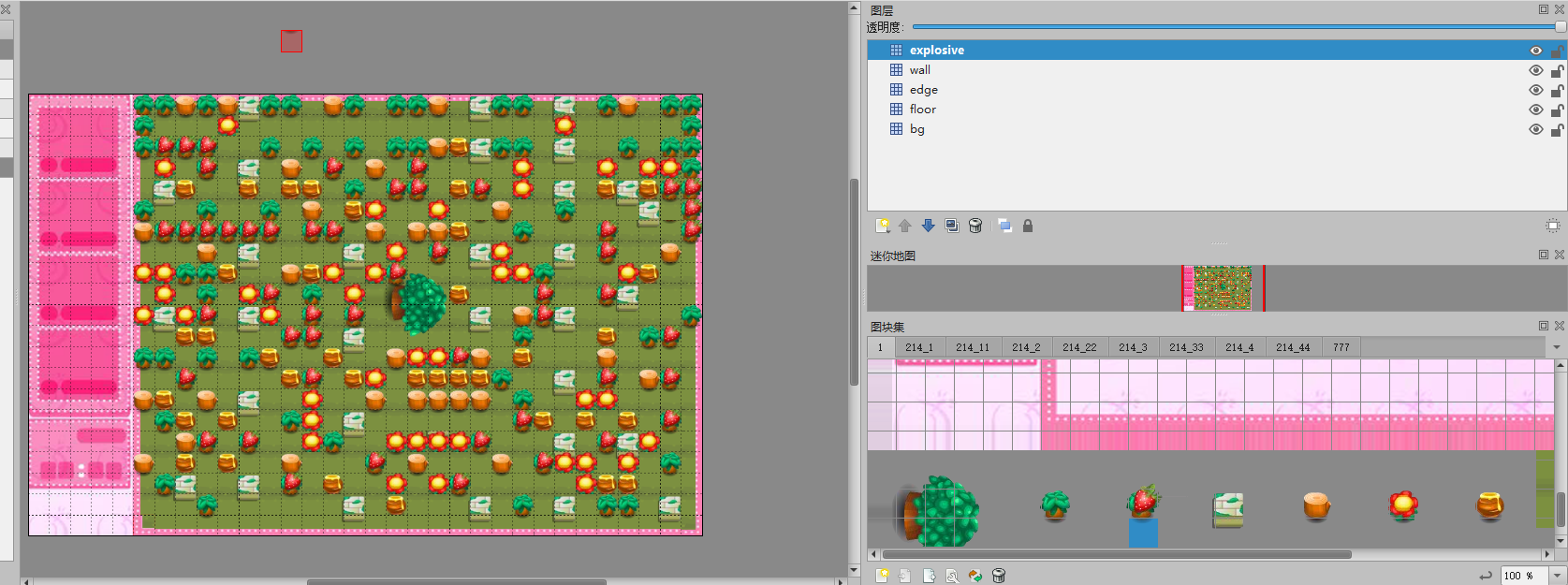Viewport: 1568px width, 585px height.
Task: Switch to tileset tab 214_11
Action: (x=973, y=347)
